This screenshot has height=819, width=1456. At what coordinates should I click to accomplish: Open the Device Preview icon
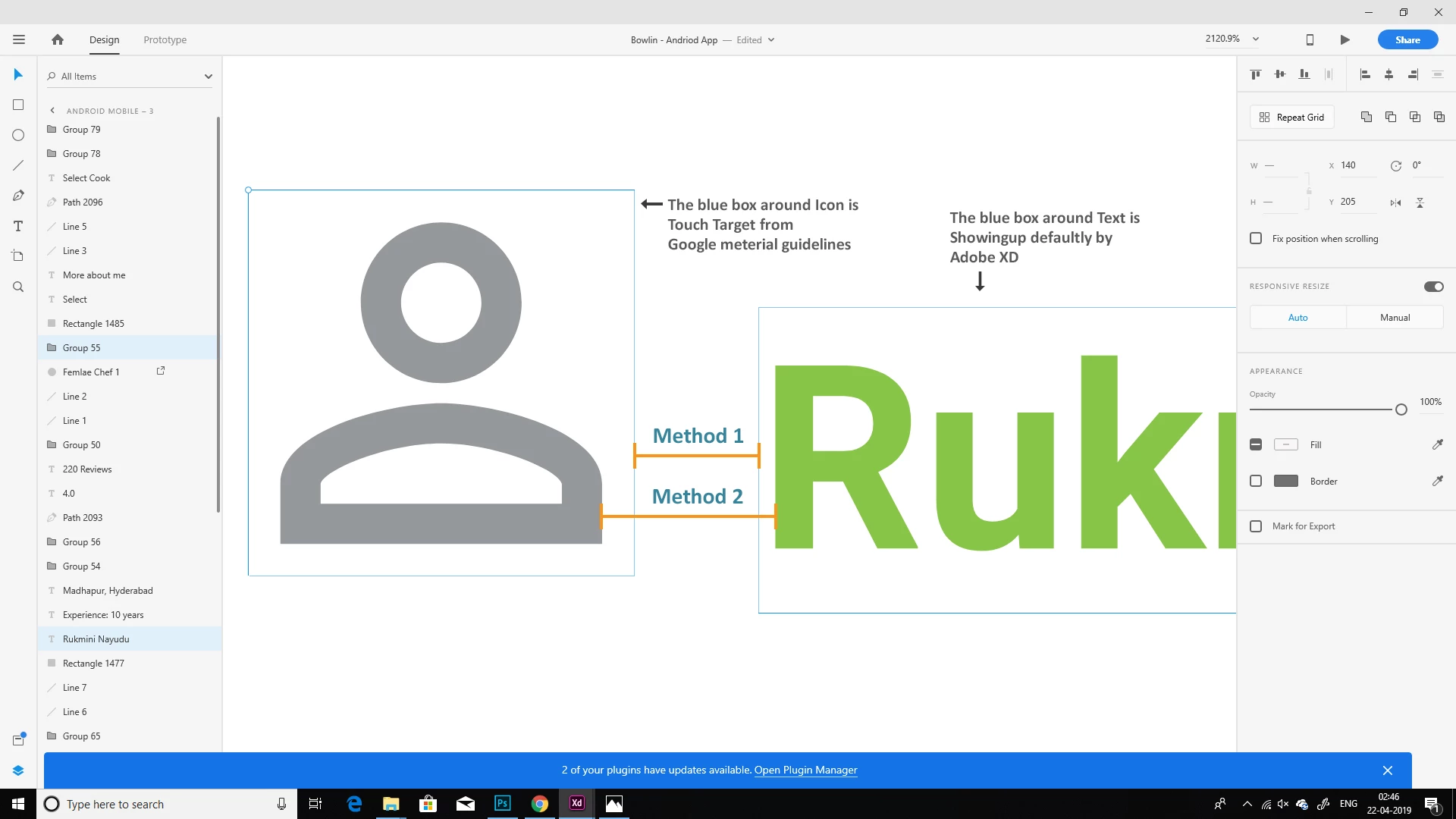[1310, 40]
